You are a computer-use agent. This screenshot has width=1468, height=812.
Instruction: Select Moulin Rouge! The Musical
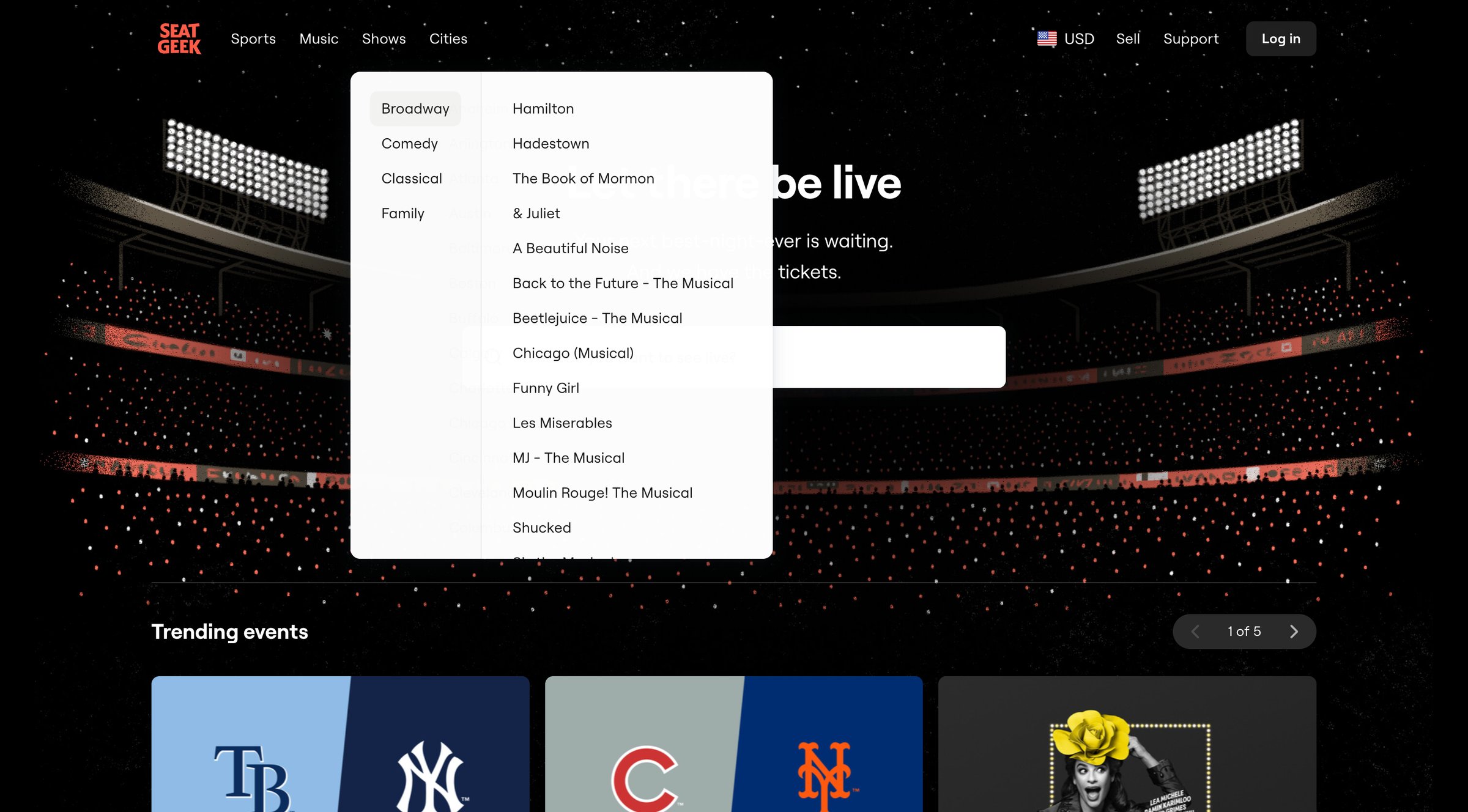602,492
